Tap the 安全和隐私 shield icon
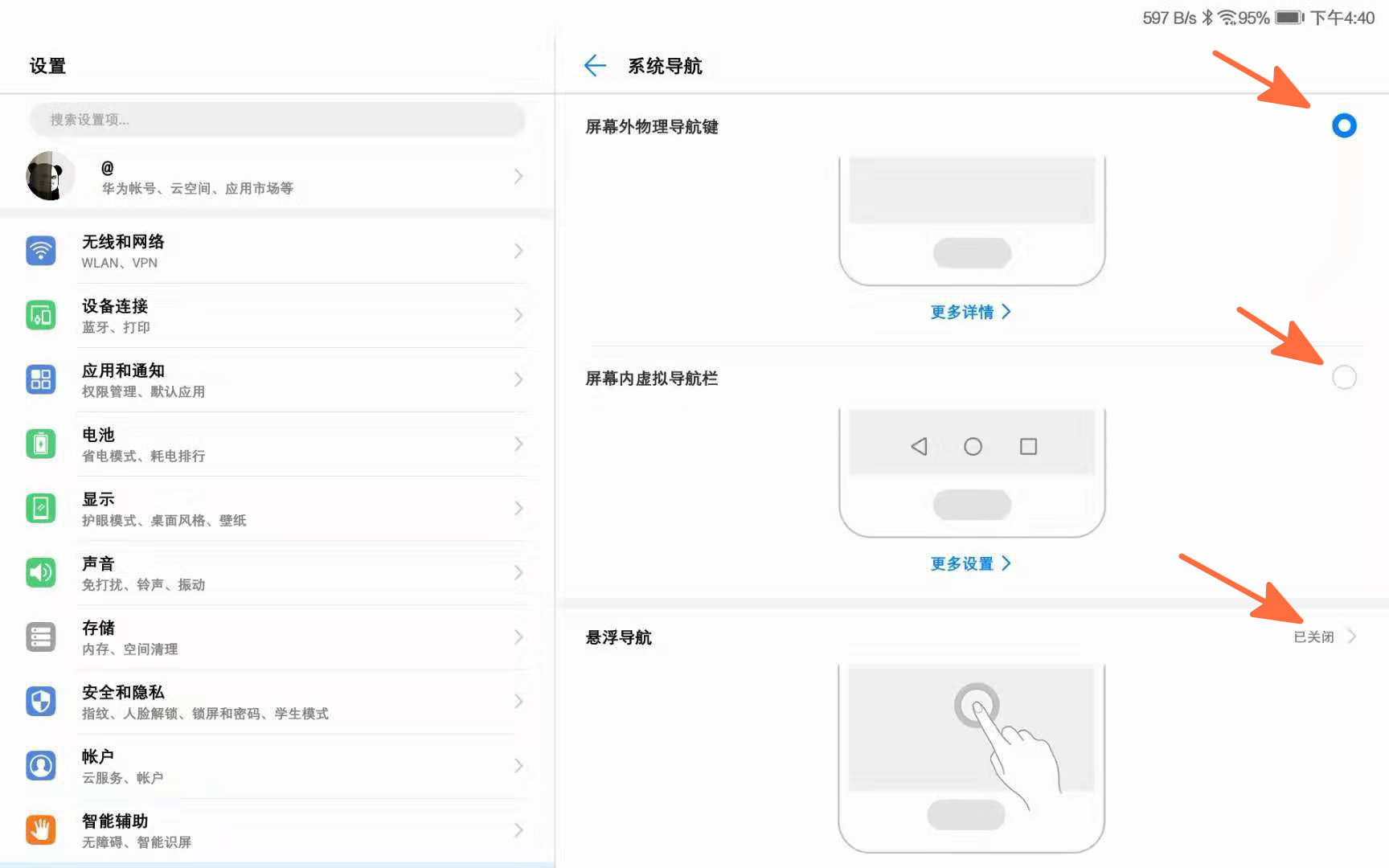 click(41, 701)
